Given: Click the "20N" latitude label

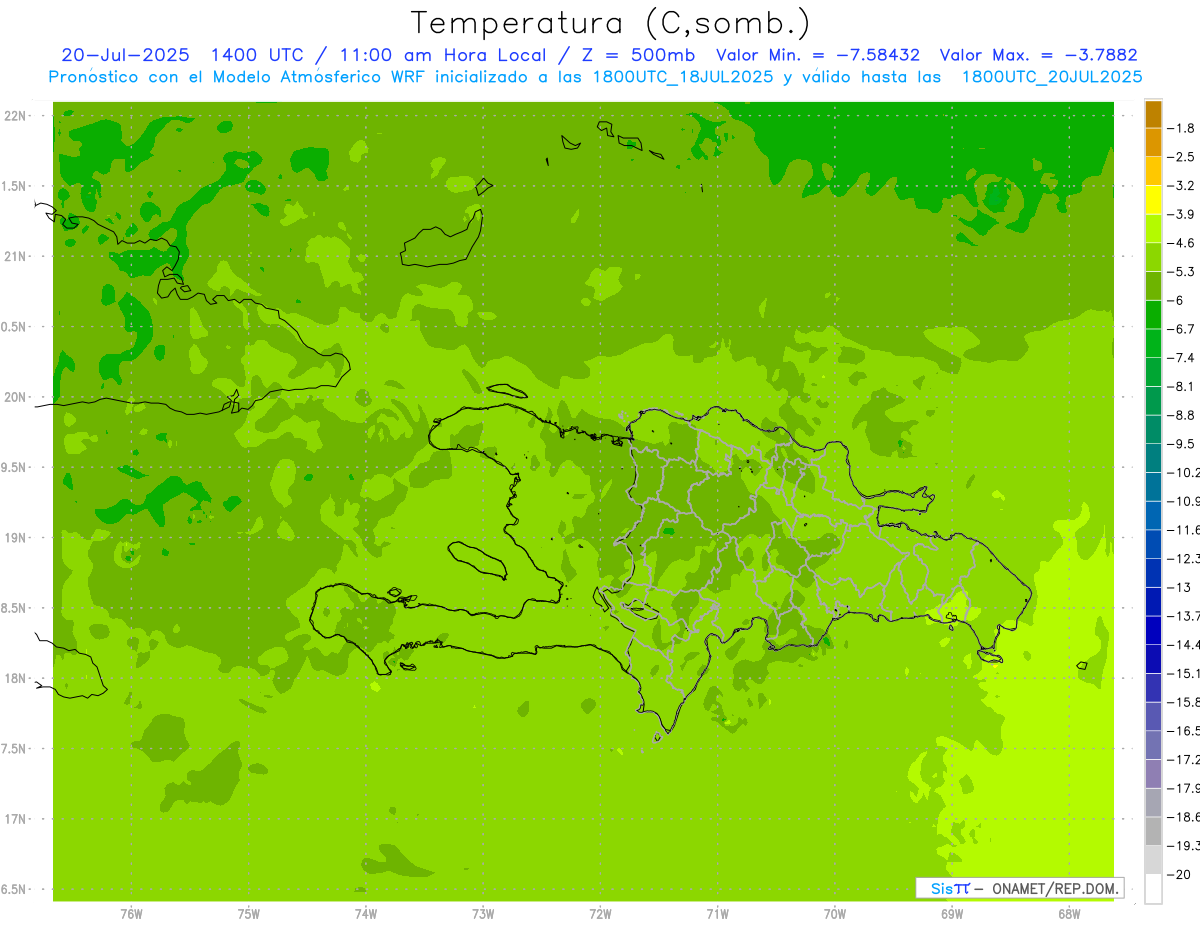Looking at the screenshot, I should click(16, 397).
